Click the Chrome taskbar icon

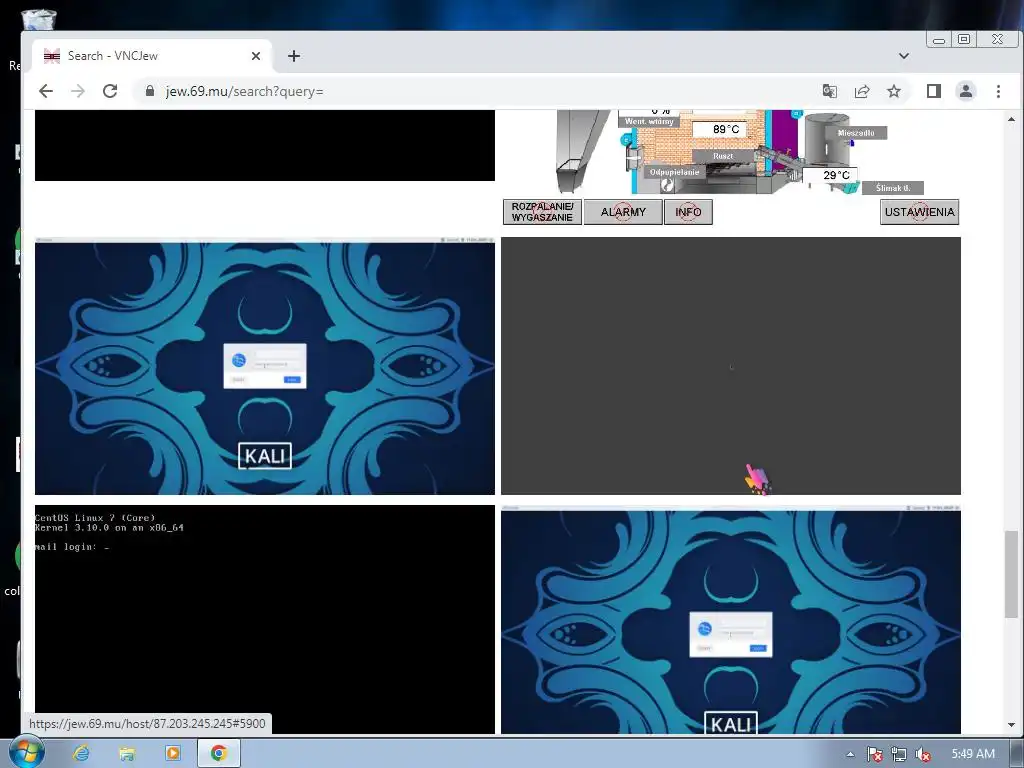[219, 753]
